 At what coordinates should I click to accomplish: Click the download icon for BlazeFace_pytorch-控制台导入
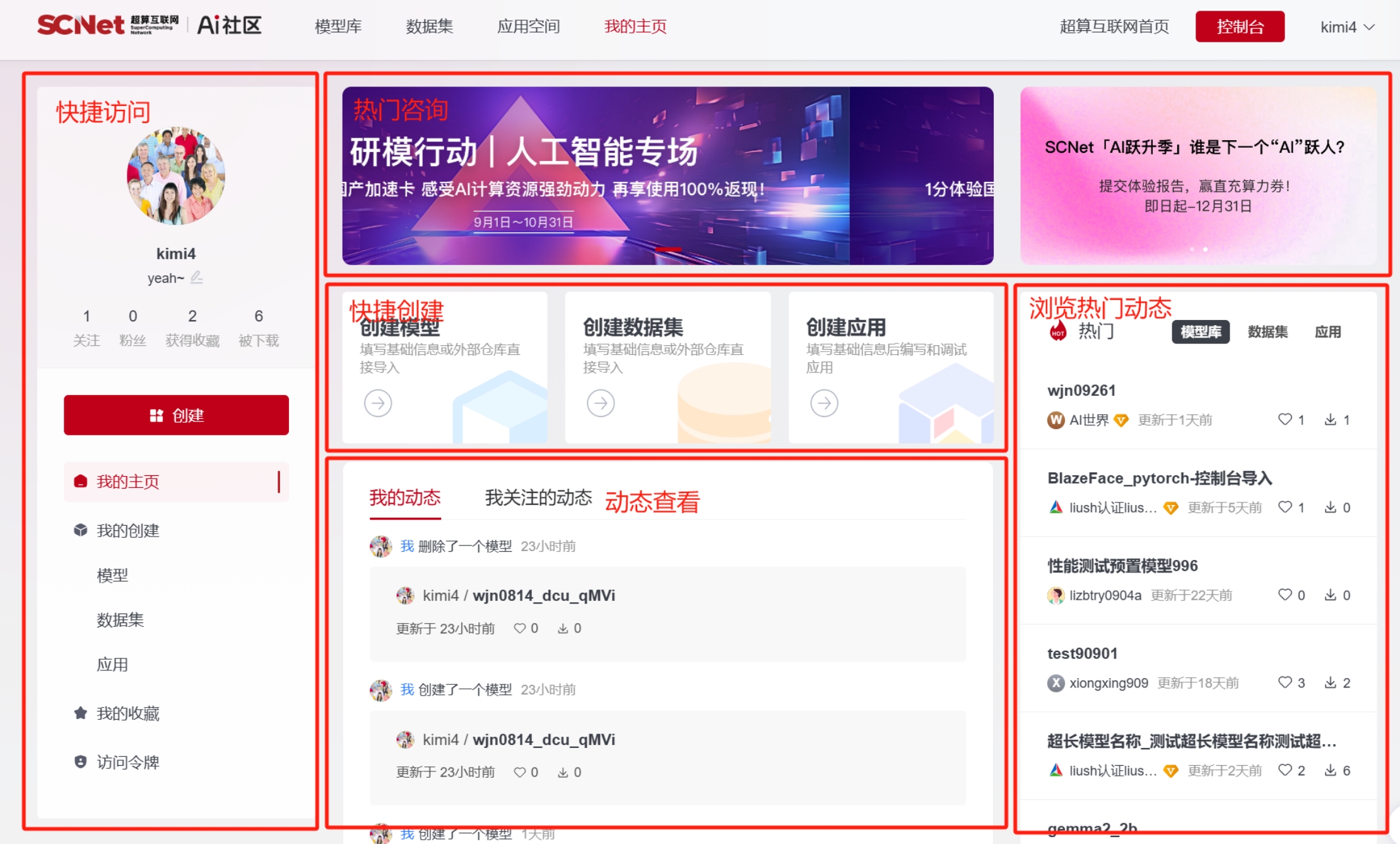[x=1330, y=507]
